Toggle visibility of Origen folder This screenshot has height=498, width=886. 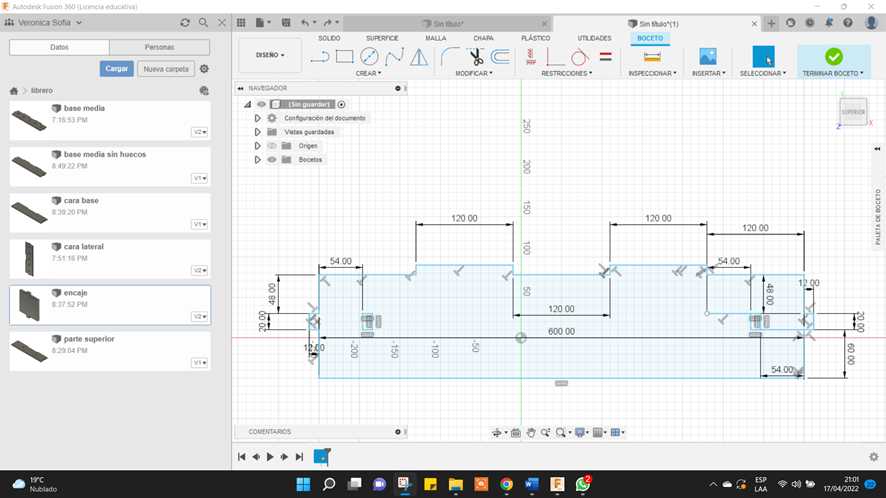pyautogui.click(x=272, y=146)
